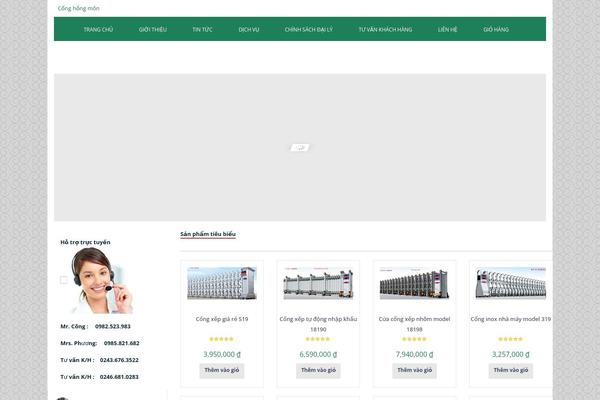
Task: Click the banner slider loading placeholder icon
Action: tap(300, 147)
